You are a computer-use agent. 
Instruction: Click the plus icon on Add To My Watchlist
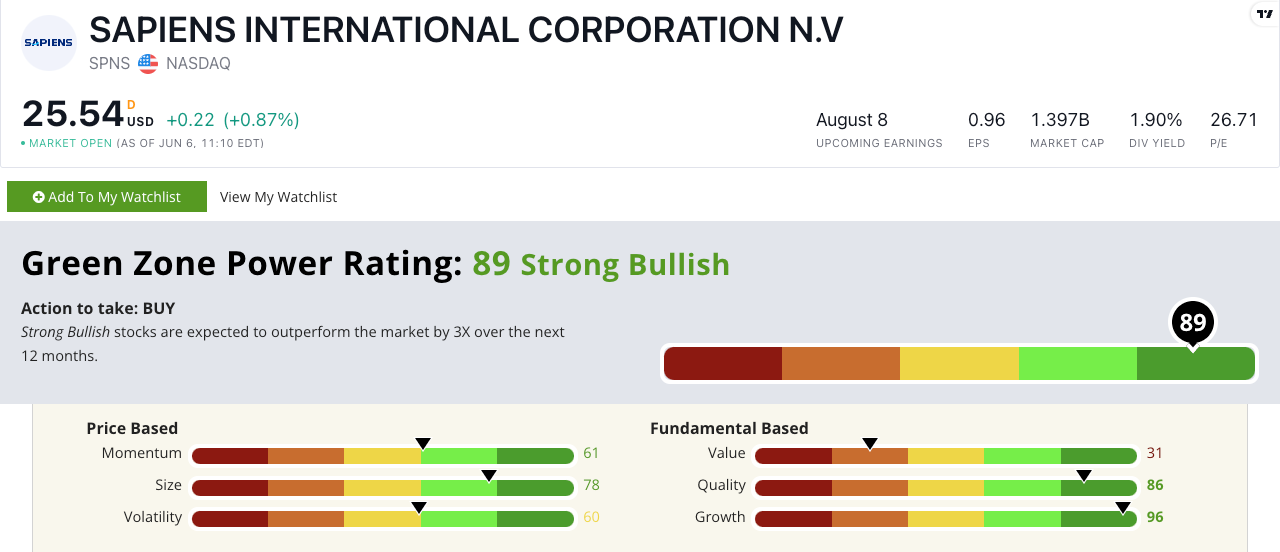[x=39, y=197]
